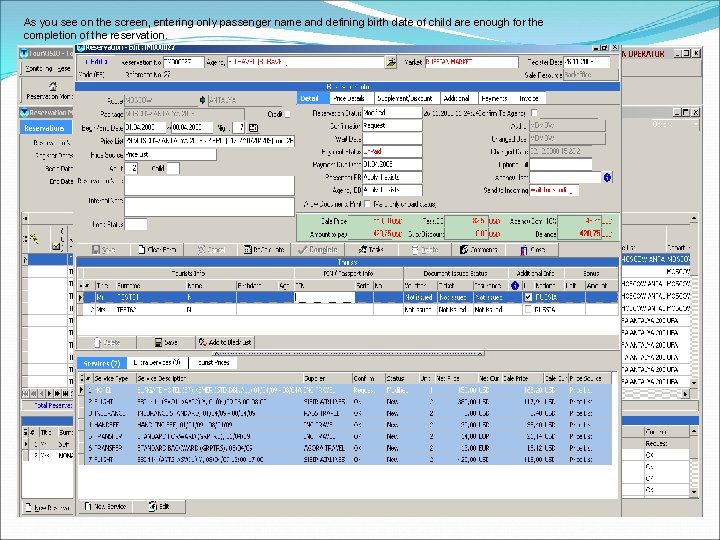Open the calendar icon next to Night field

tap(253, 128)
